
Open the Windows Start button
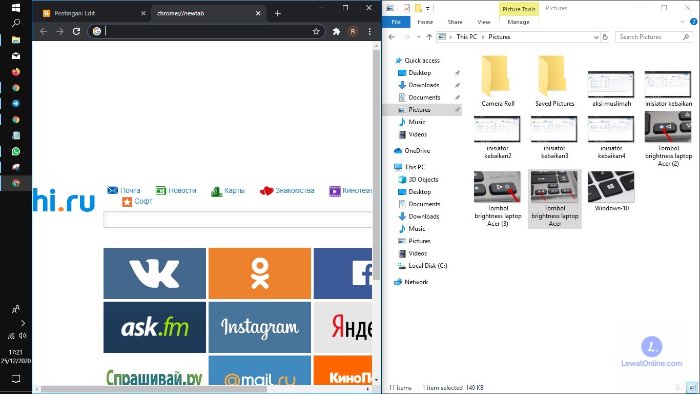tap(16, 8)
